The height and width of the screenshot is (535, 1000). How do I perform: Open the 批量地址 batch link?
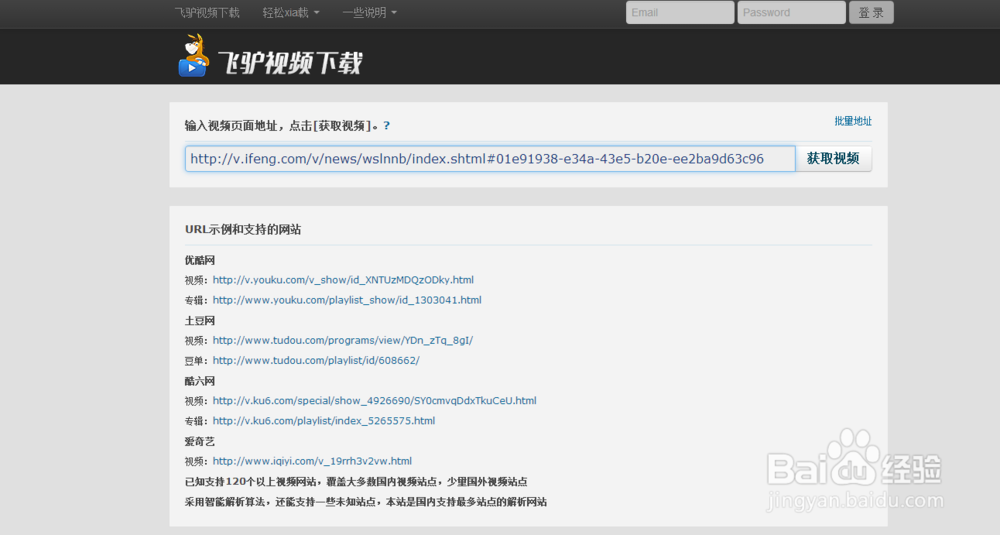853,121
